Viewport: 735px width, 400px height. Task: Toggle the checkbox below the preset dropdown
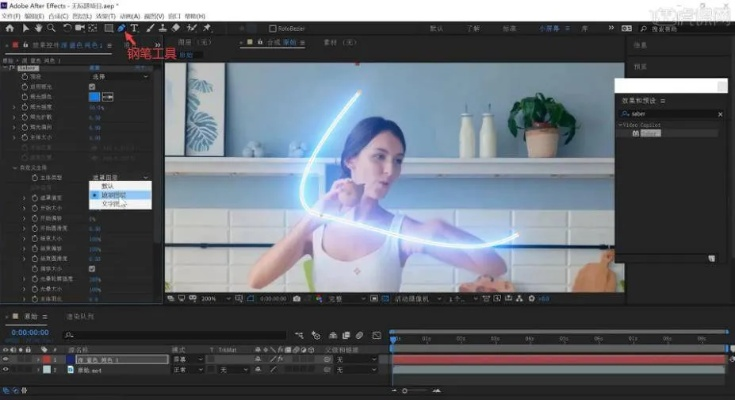[92, 88]
